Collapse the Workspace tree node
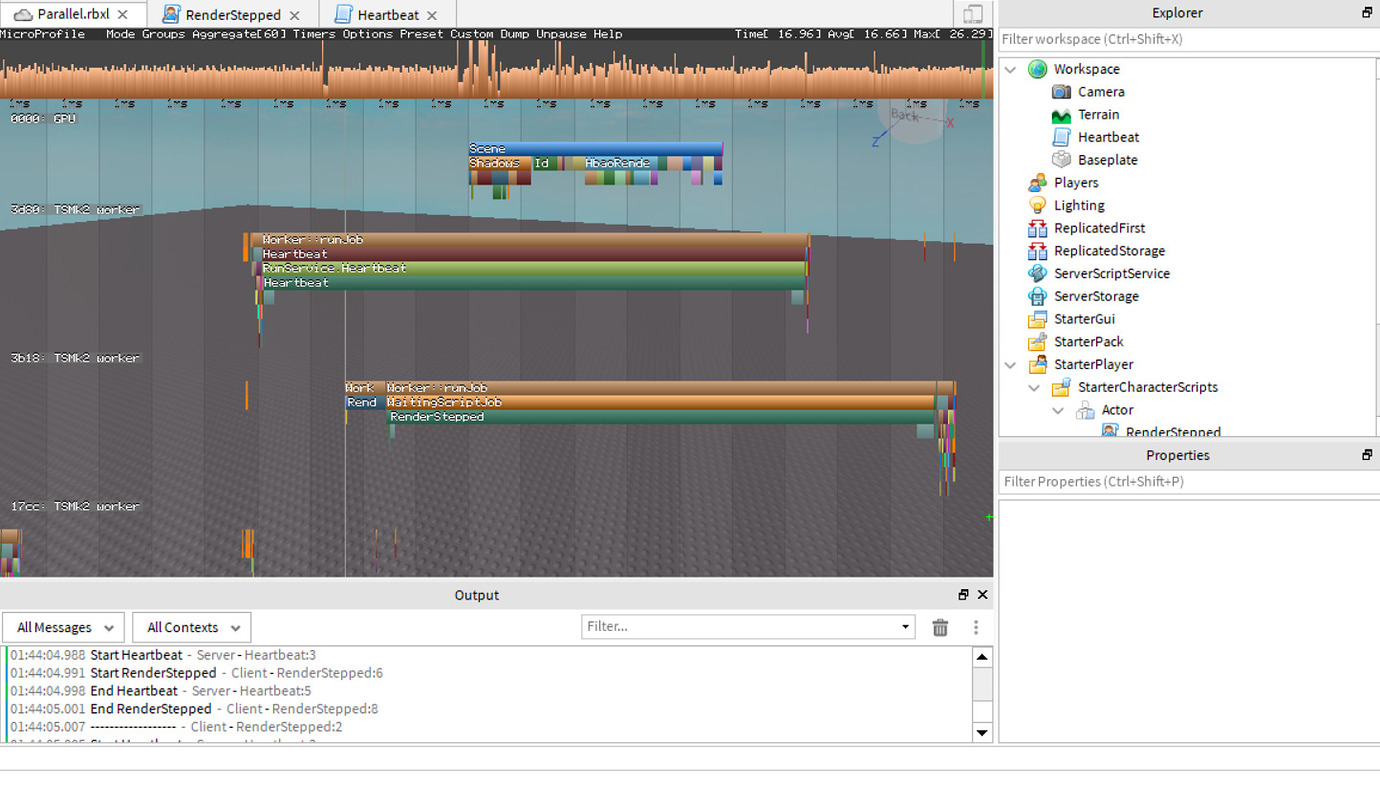Image resolution: width=1380 pixels, height=806 pixels. click(1009, 68)
